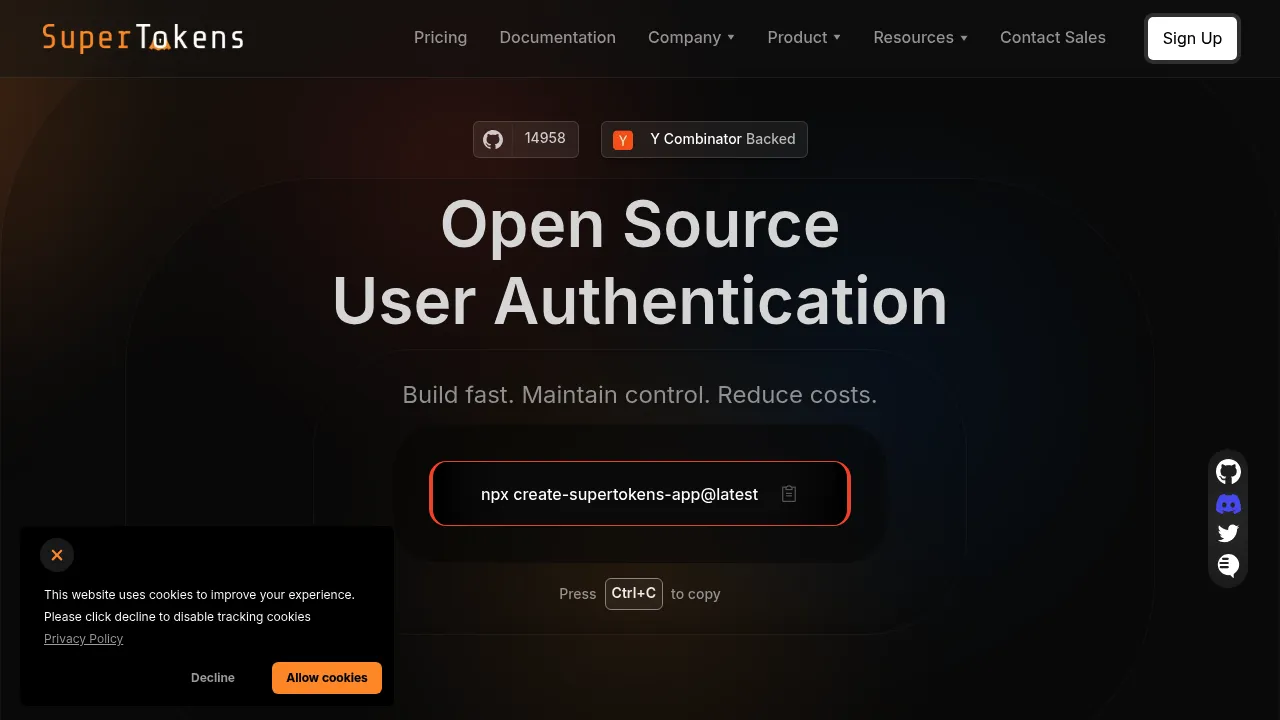Viewport: 1280px width, 720px height.
Task: Click the GitHub icon in star badge
Action: click(x=493, y=139)
